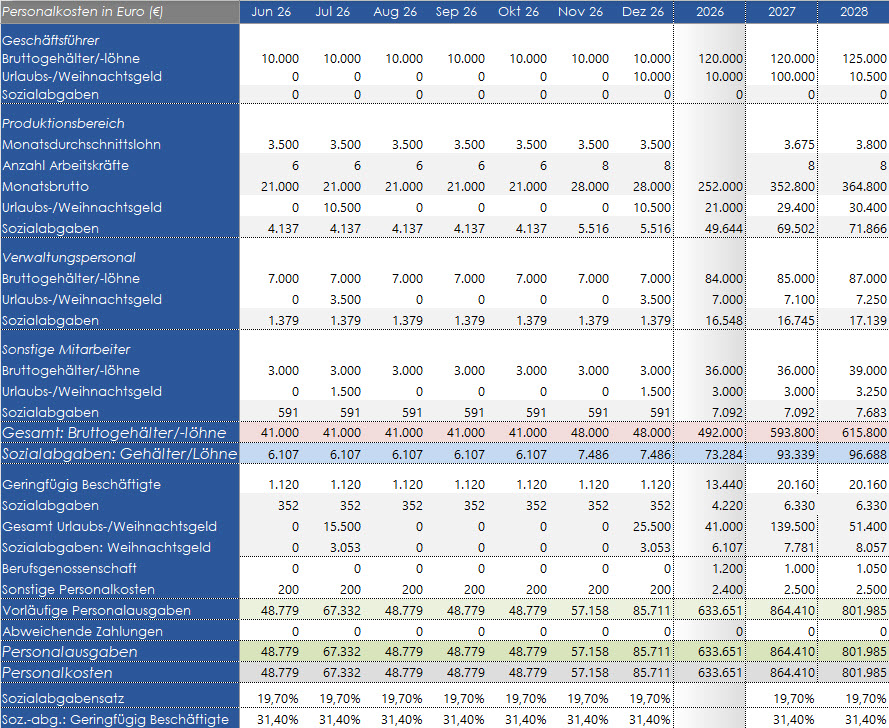The height and width of the screenshot is (728, 889).
Task: Select 'Sozialabgaben: Weihnachtsgeld' row label
Action: tap(106, 548)
